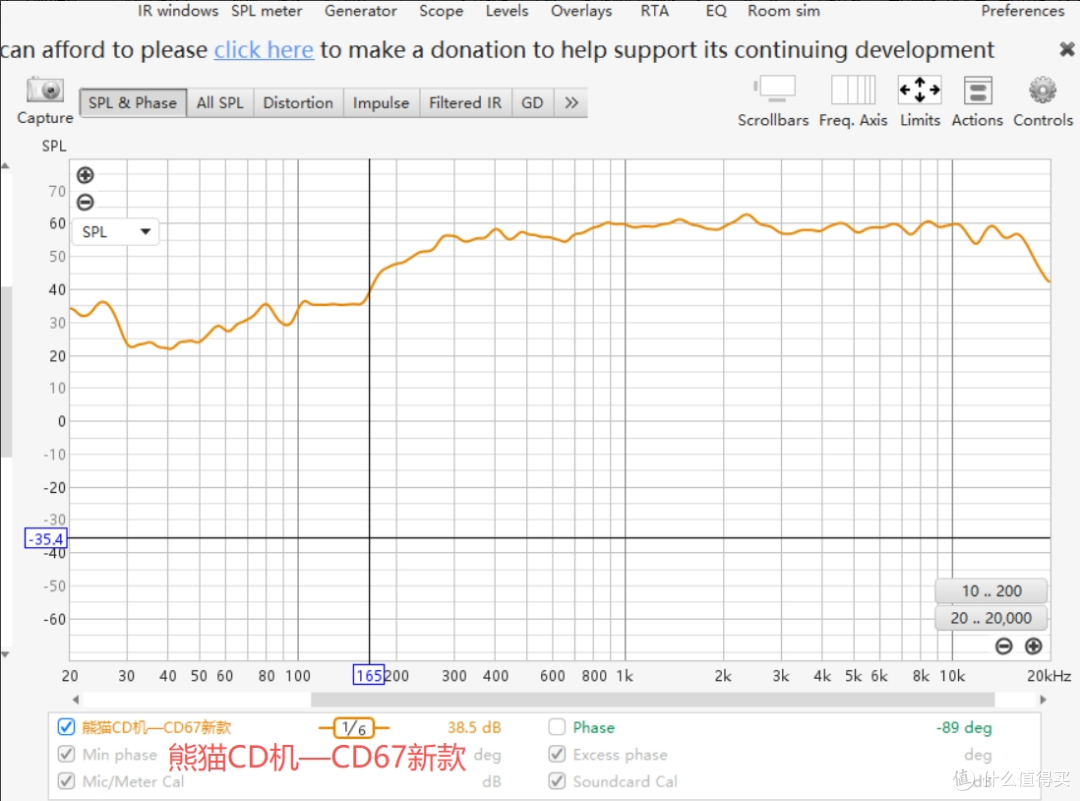Select the SPL & Phase tab
Screen dimensions: 1080x801
click(133, 103)
